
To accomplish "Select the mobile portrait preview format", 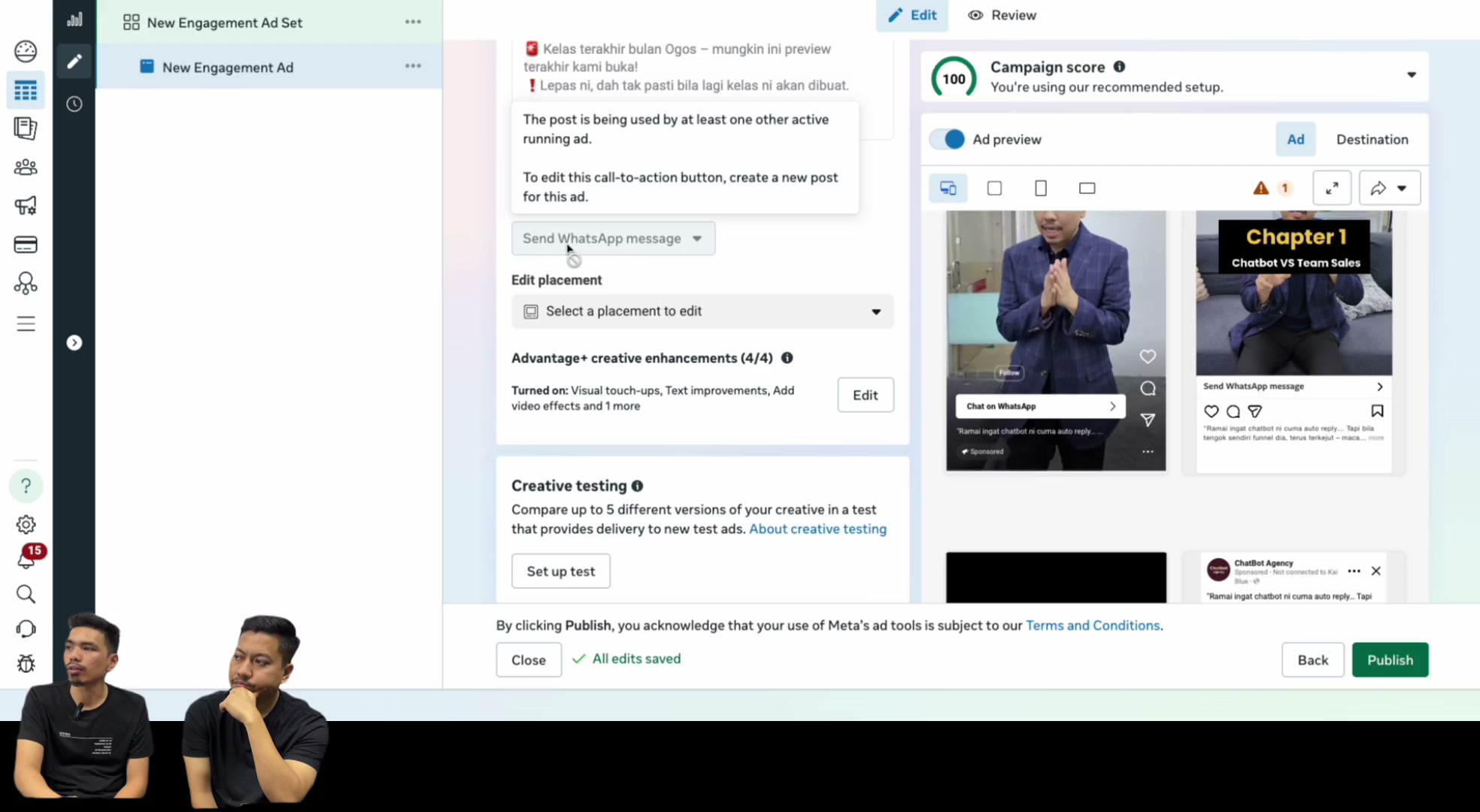I will click(1041, 188).
